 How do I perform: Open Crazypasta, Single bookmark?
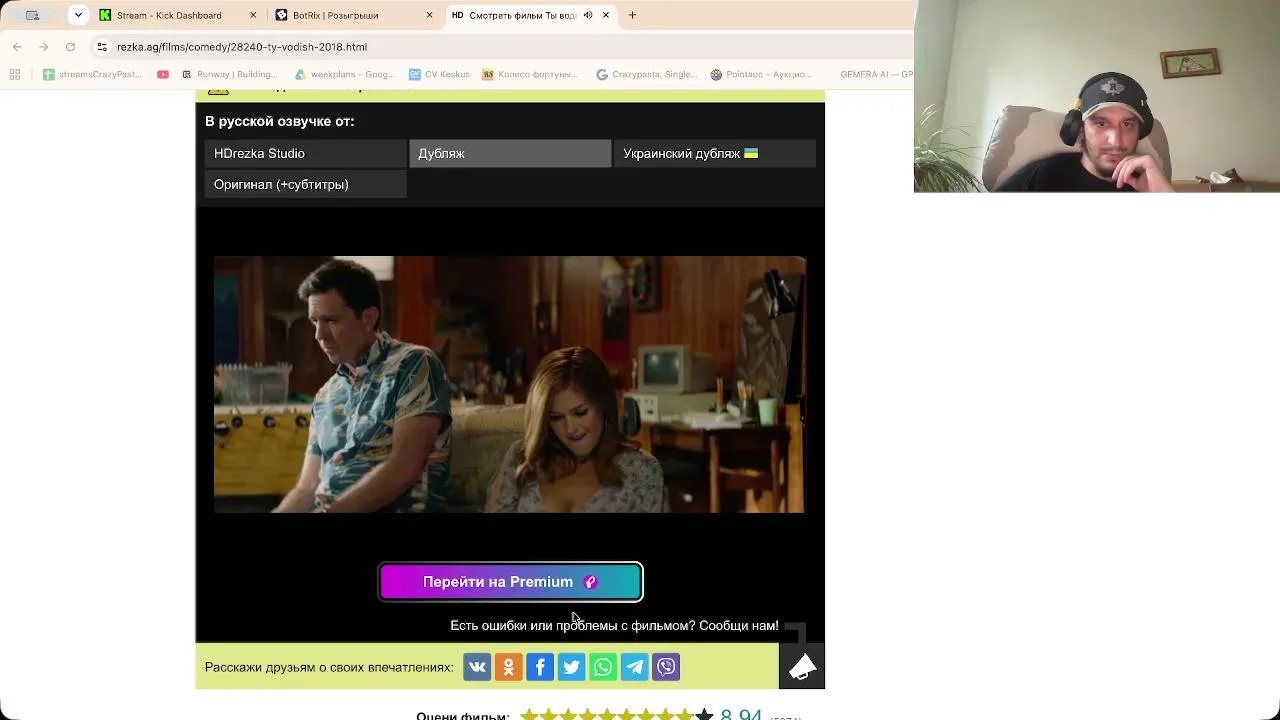[647, 74]
